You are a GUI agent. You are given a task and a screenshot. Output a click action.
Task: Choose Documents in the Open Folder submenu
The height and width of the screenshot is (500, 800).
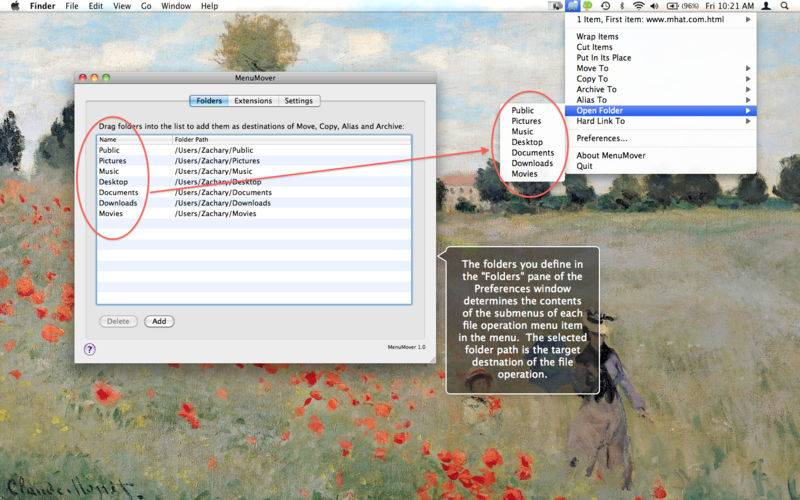(x=533, y=153)
